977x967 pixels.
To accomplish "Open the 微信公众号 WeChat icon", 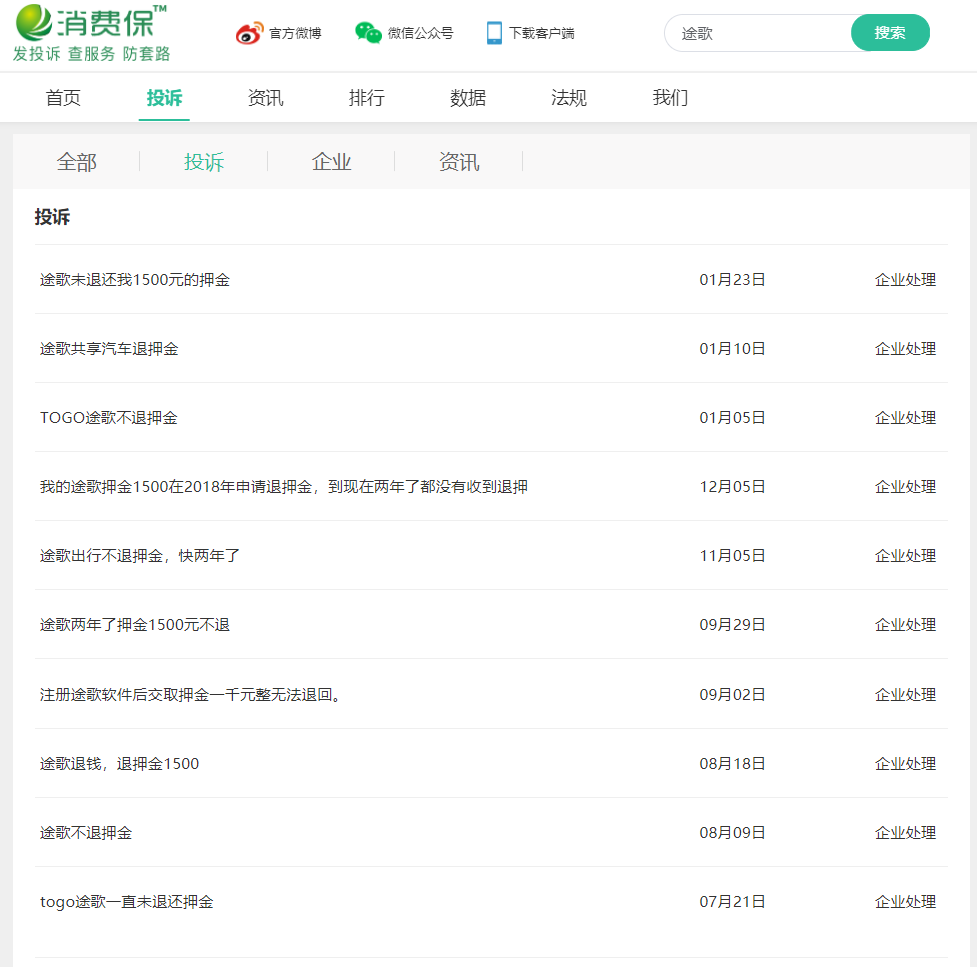I will click(x=368, y=32).
